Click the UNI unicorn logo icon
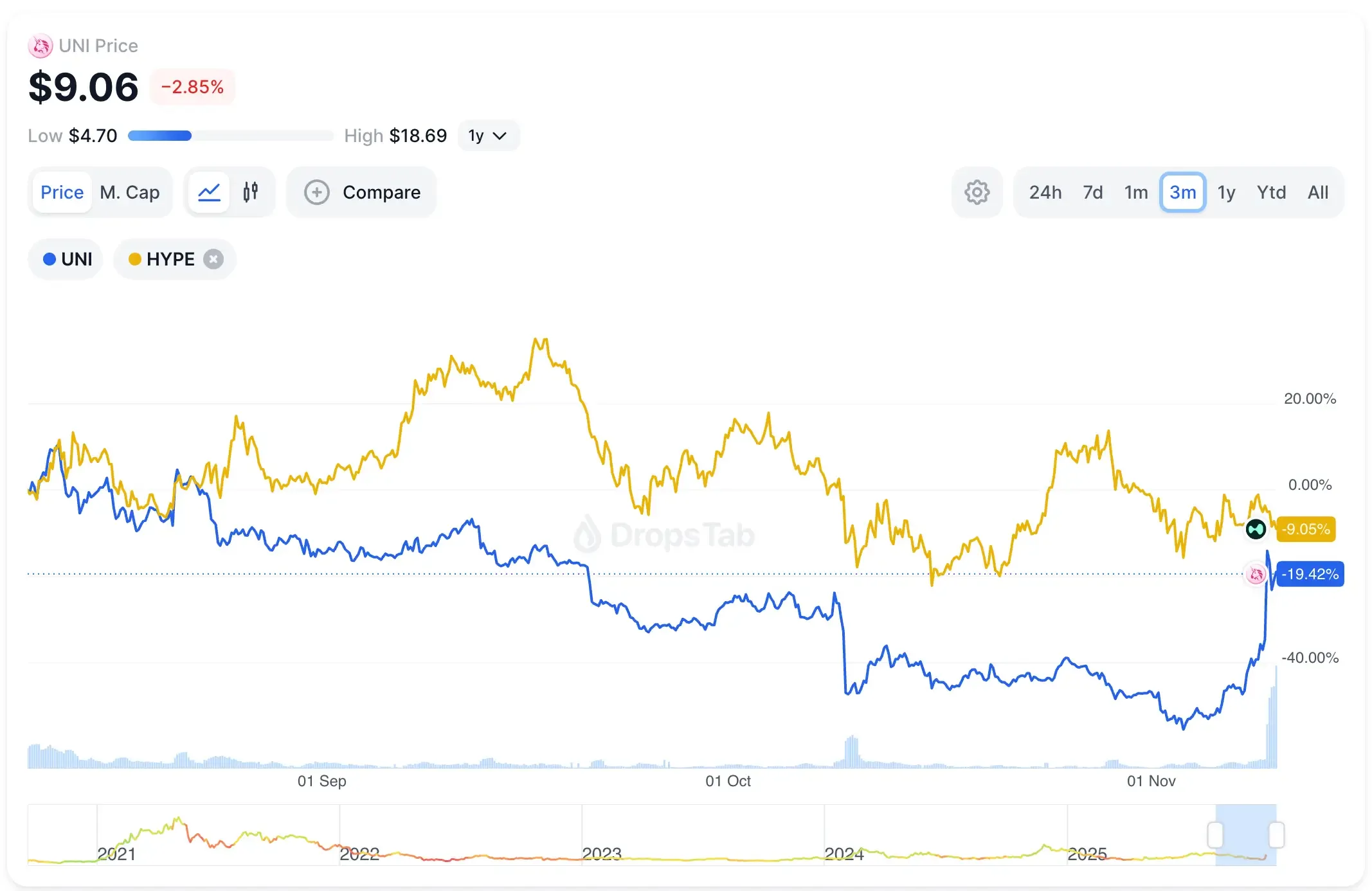Screen dimensions: 1372x891 pyautogui.click(x=41, y=46)
